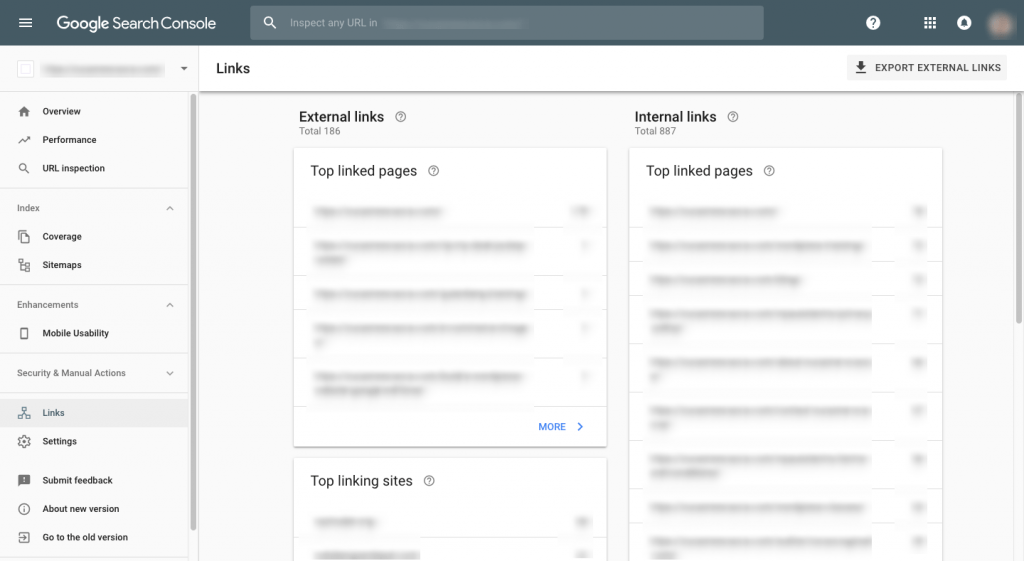The image size is (1024, 561).
Task: Click the search magnifier icon in URL bar
Action: (x=270, y=23)
